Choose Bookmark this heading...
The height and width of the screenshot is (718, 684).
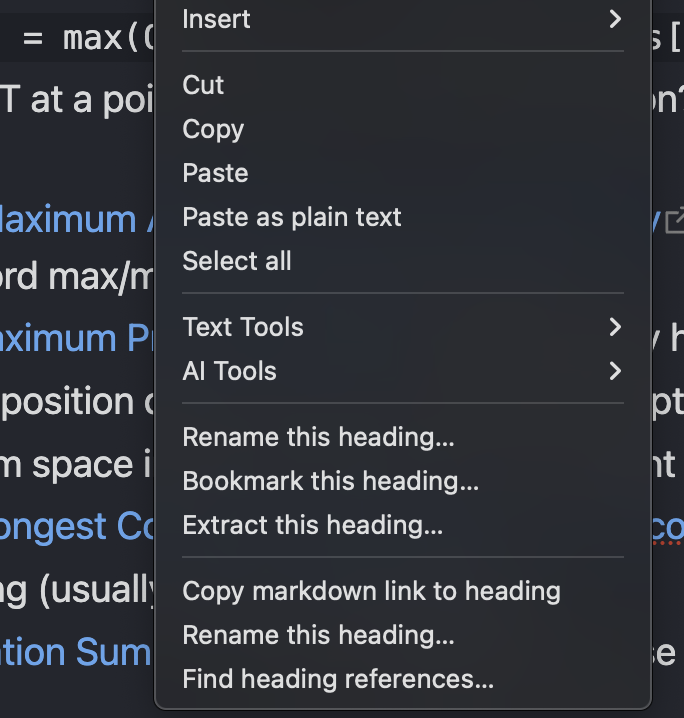click(x=403, y=481)
